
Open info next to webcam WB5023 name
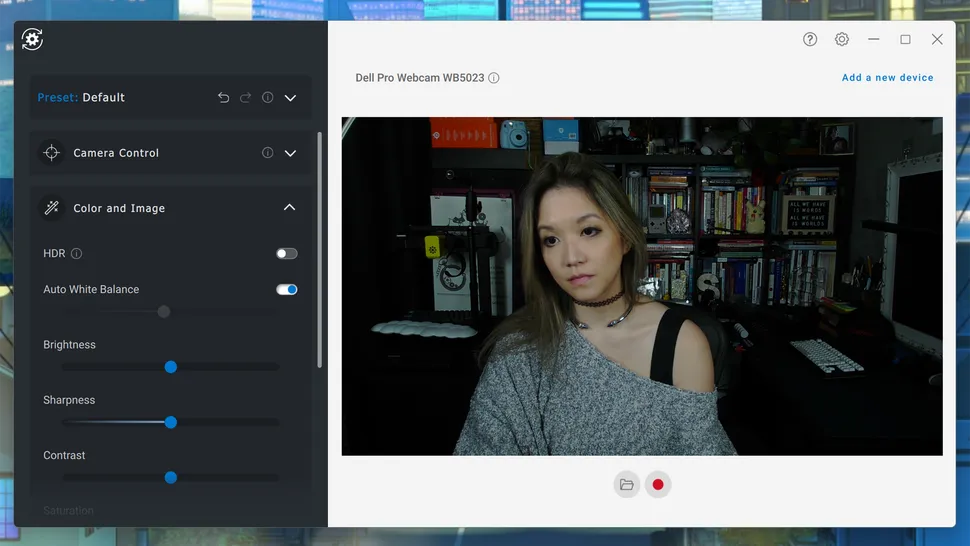pos(494,78)
